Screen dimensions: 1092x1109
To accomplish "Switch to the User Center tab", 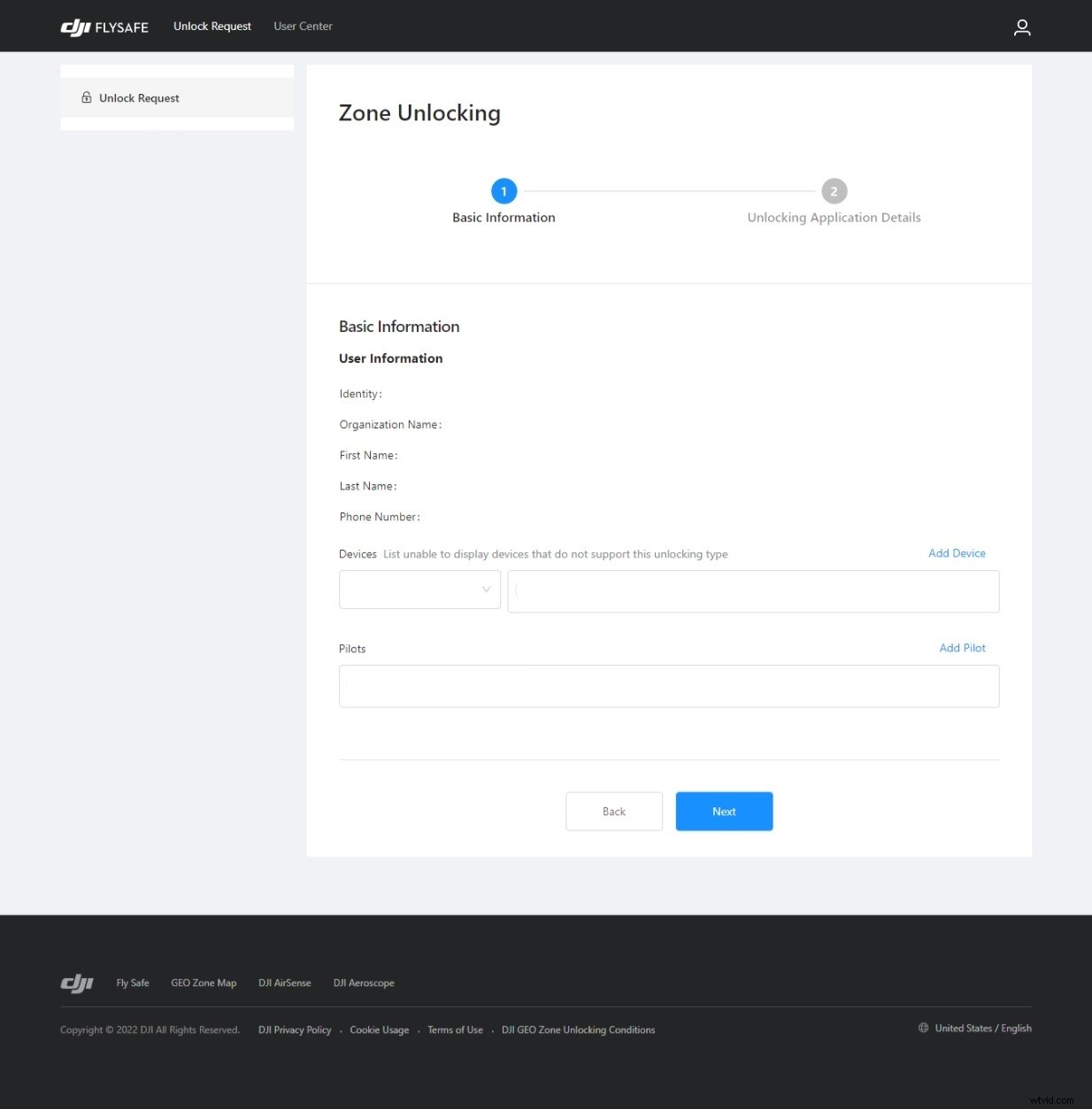I will [x=303, y=26].
